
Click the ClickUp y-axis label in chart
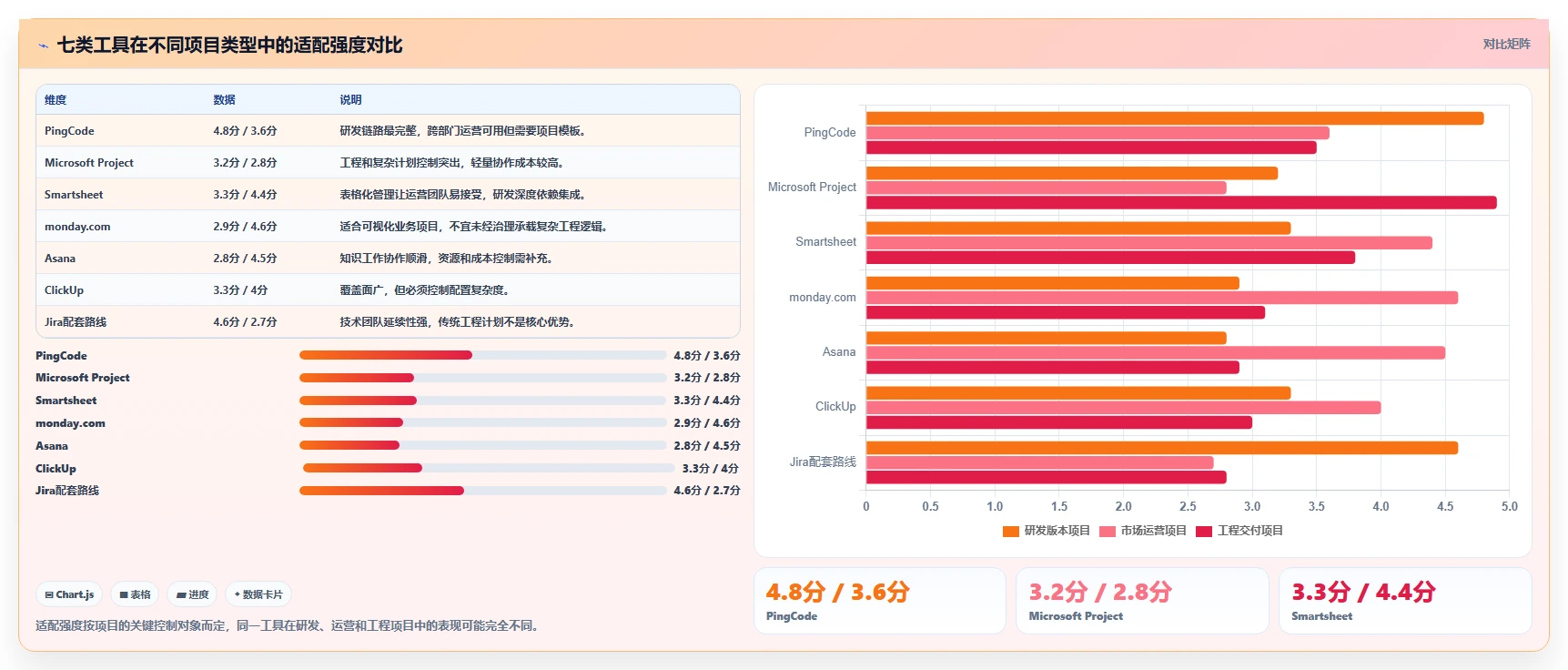coord(835,407)
